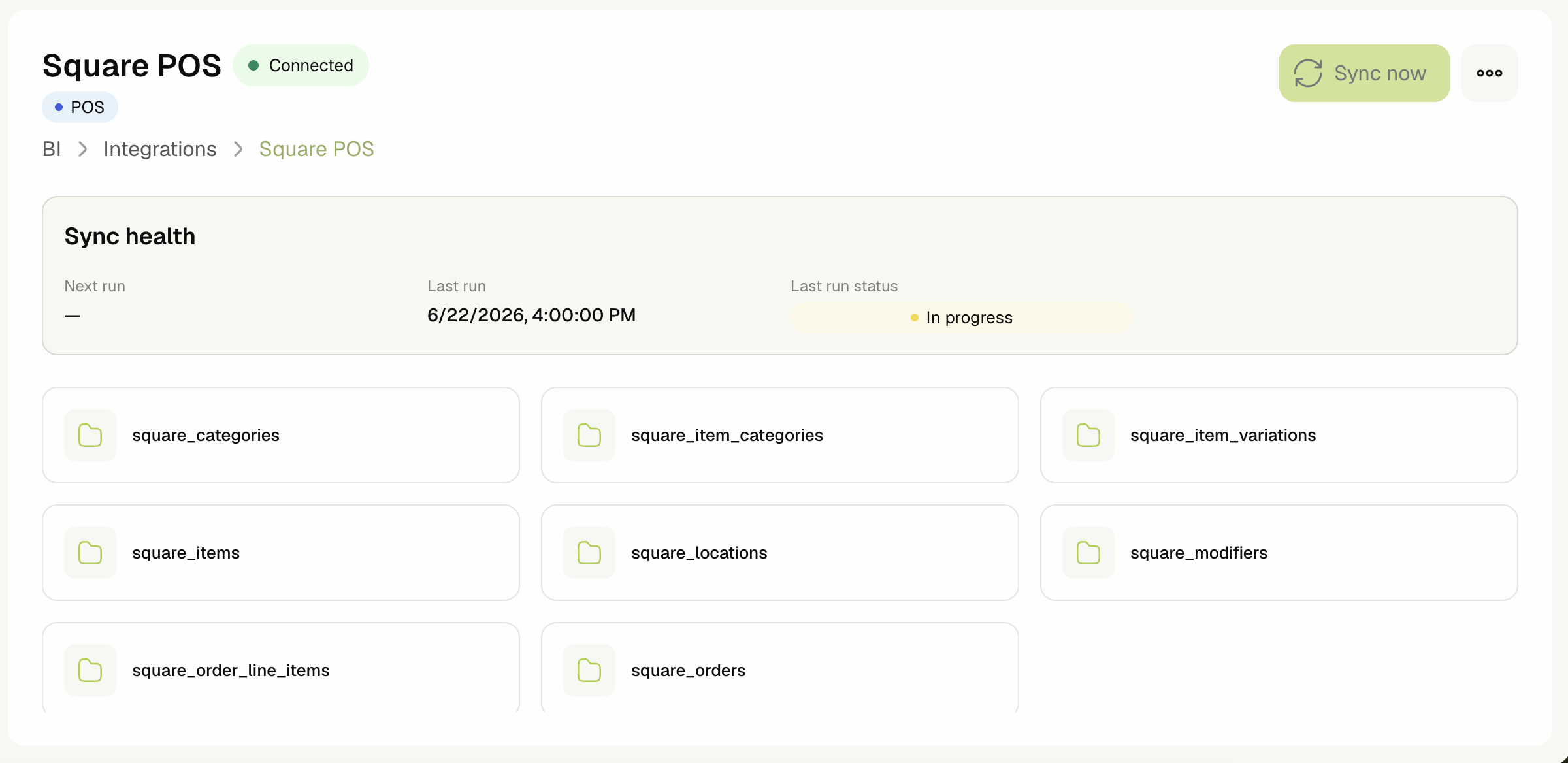This screenshot has width=1568, height=763.
Task: Click the Square POS page title
Action: pos(132,65)
